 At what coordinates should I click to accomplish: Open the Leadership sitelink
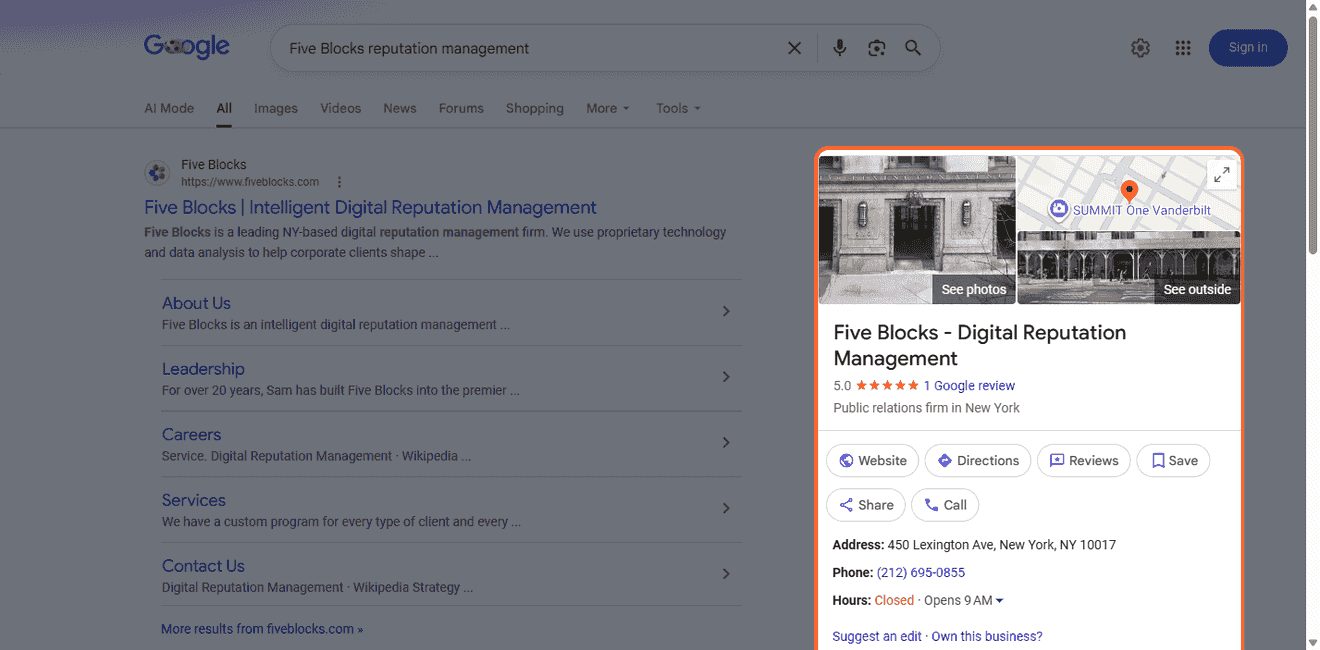(203, 369)
